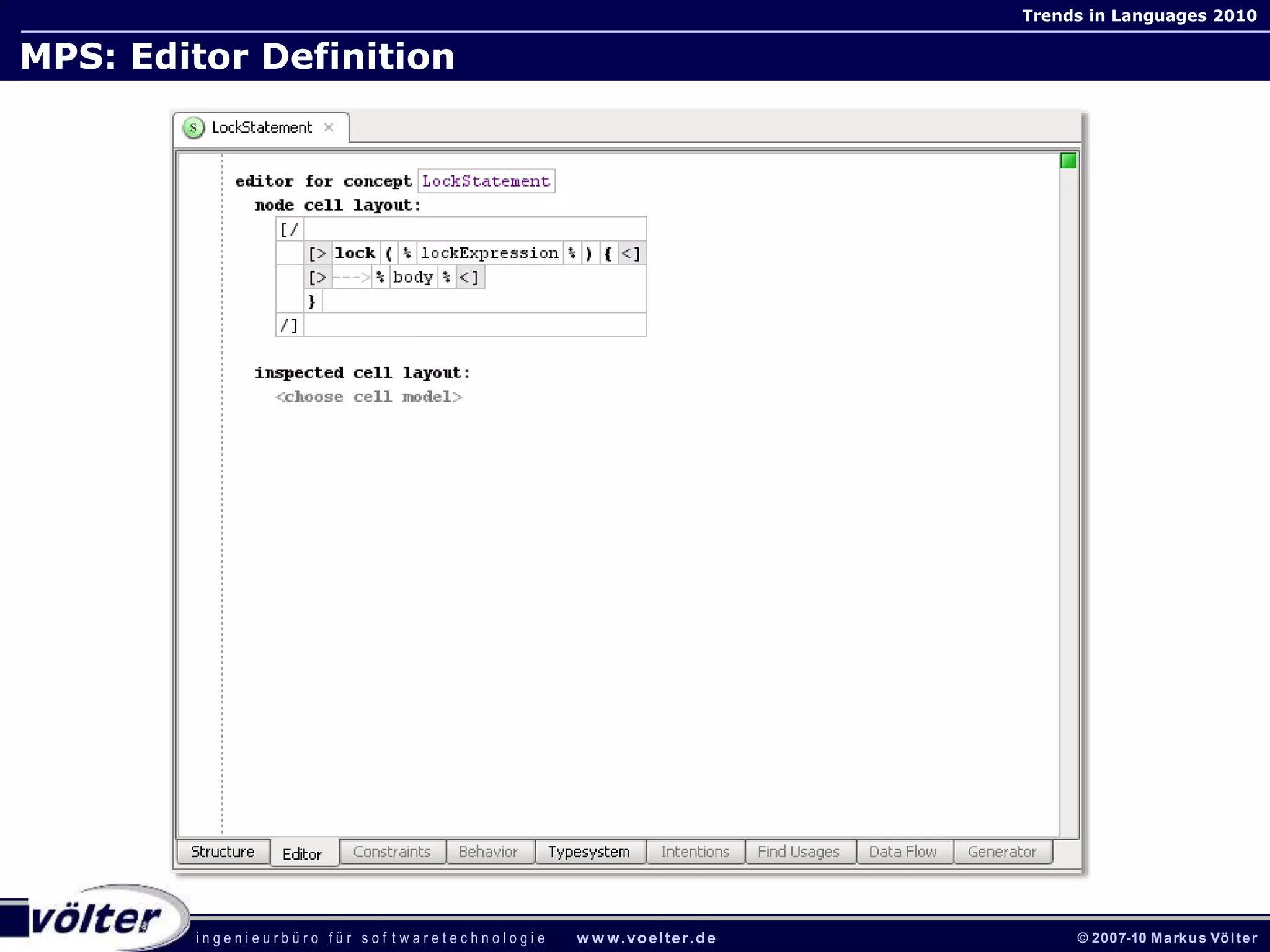Open the Constraints tab
1270x952 pixels.
point(392,852)
